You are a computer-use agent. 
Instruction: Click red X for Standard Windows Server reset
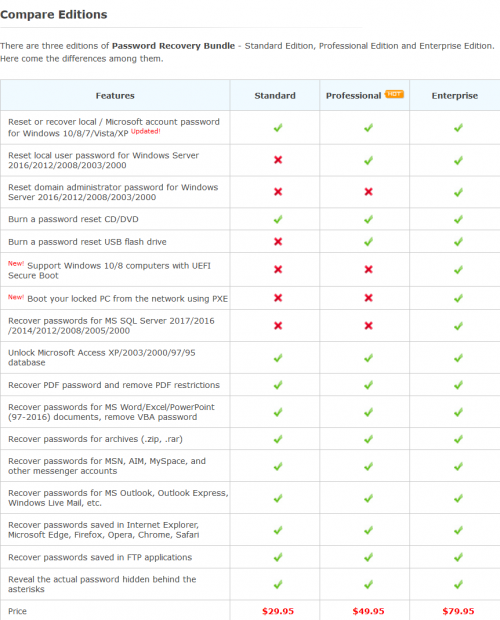[278, 160]
